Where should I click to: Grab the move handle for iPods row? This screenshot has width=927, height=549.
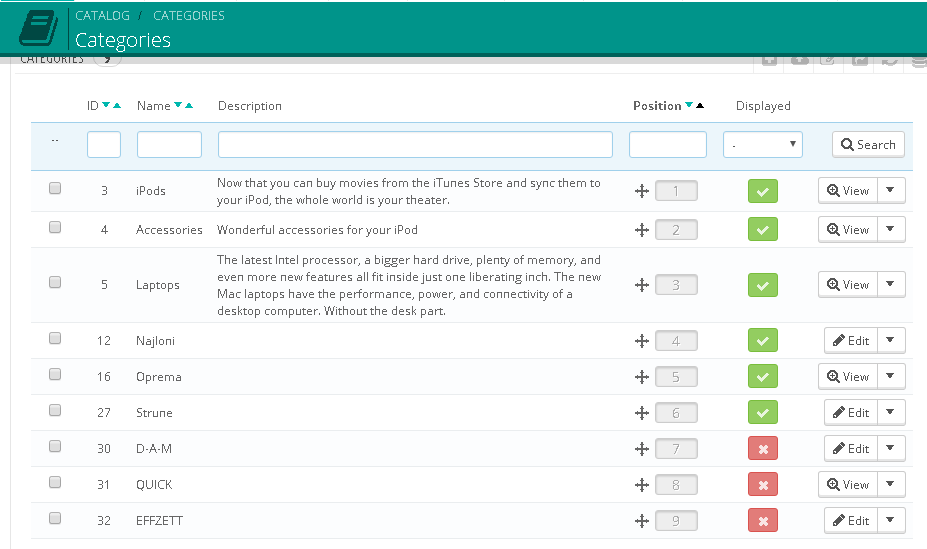[642, 191]
